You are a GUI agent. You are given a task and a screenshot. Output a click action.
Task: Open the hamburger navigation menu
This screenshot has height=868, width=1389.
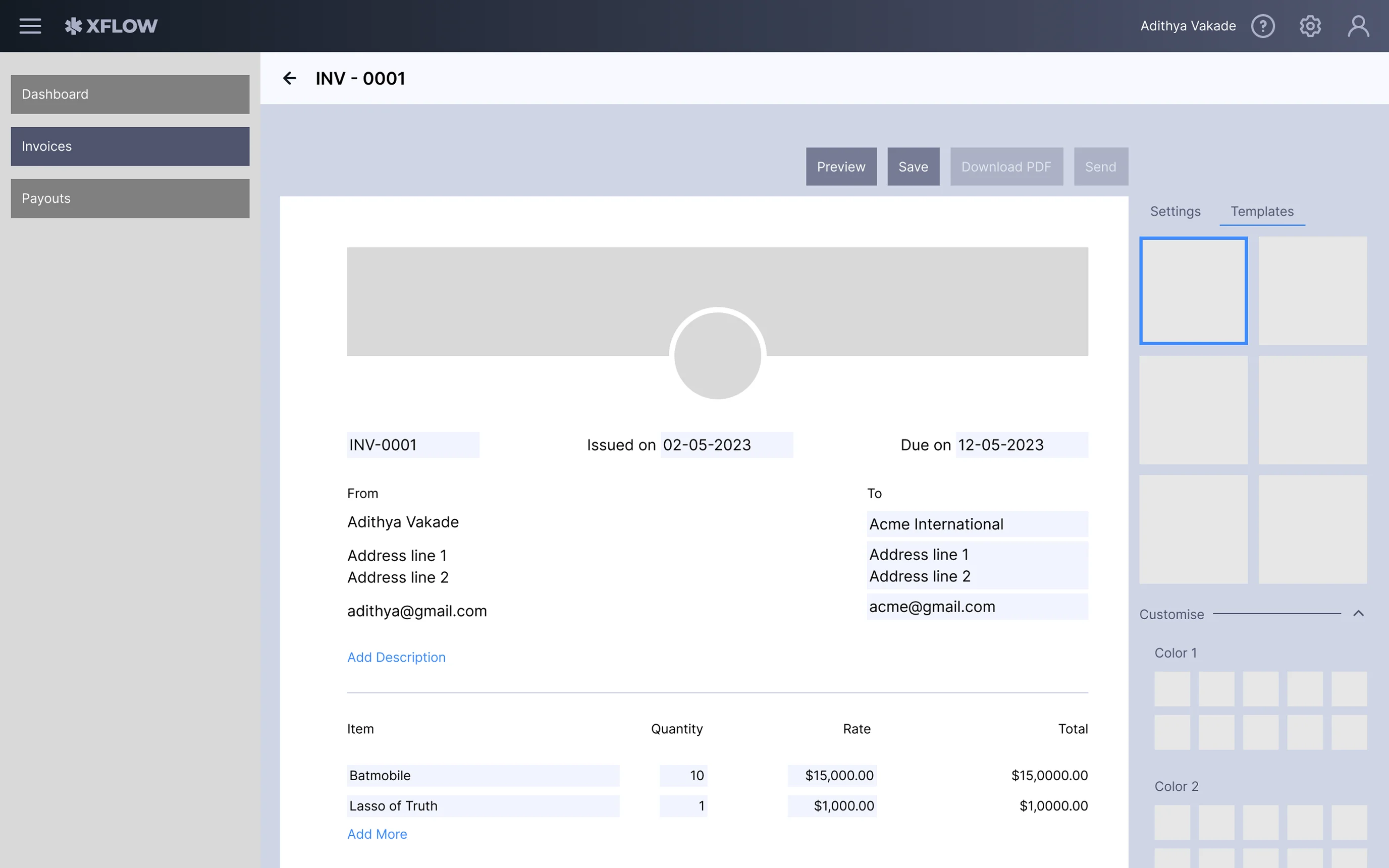point(30,26)
